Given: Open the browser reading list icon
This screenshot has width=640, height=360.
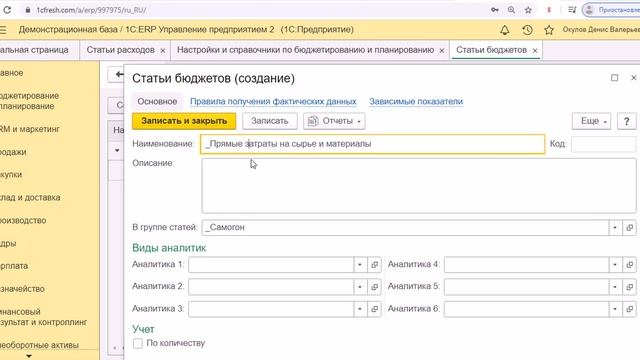Looking at the screenshot, I should pyautogui.click(x=572, y=9).
